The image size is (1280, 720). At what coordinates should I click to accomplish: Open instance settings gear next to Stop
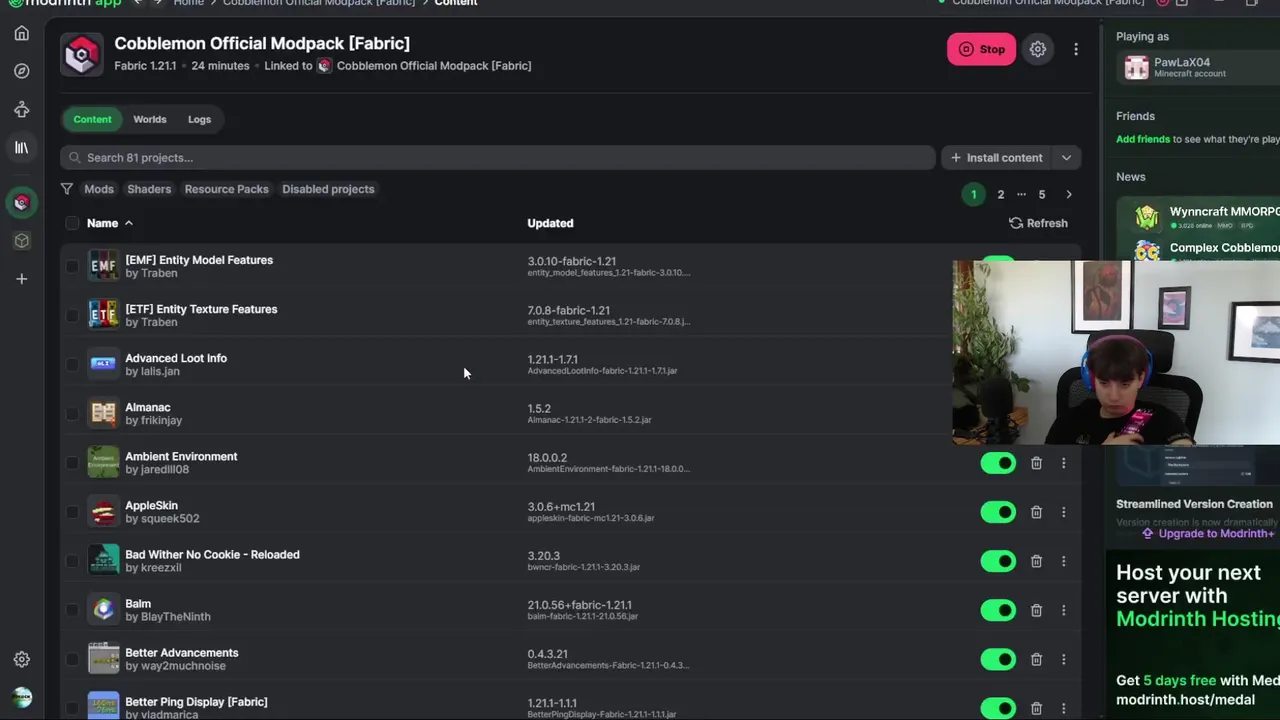[1038, 49]
